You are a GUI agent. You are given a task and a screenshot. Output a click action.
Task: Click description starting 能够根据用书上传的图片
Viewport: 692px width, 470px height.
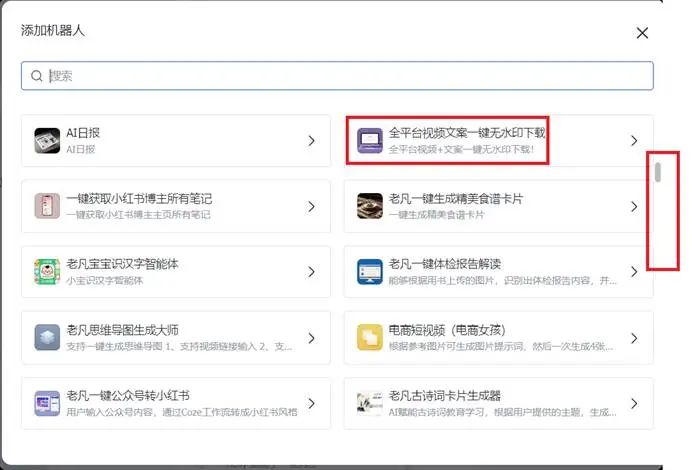502,281
